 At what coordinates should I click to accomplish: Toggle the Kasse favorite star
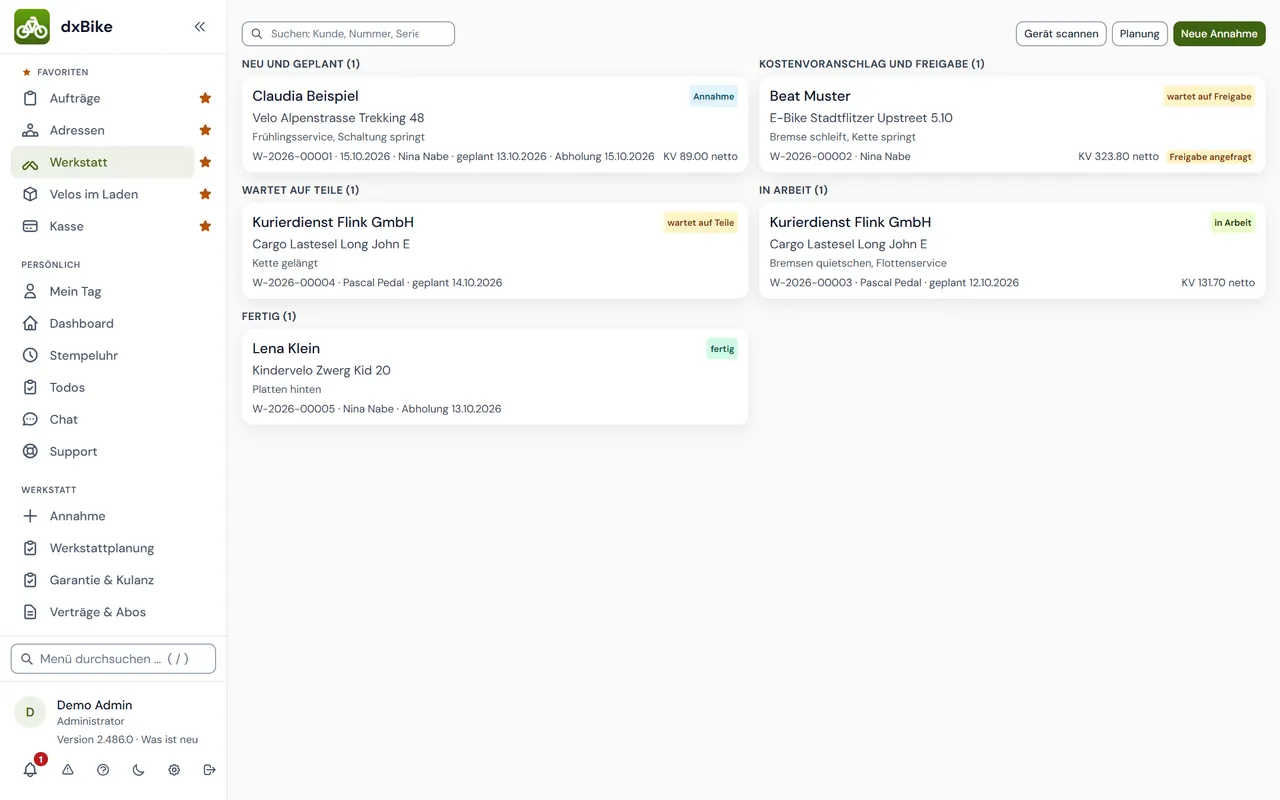coord(205,226)
